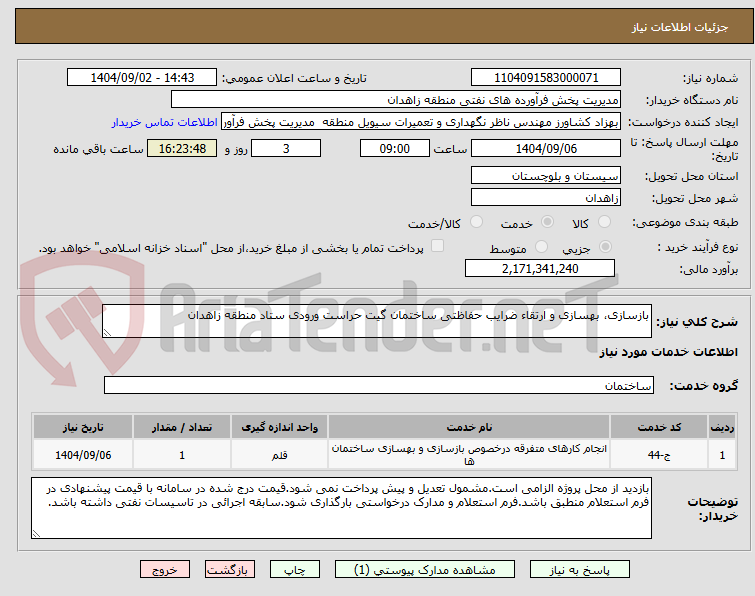
Task: Click the تعداد / مقدار column header
Action: [x=182, y=428]
